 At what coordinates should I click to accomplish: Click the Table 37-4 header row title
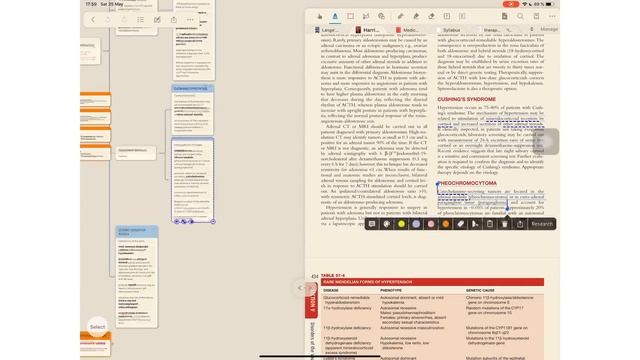click(x=367, y=282)
